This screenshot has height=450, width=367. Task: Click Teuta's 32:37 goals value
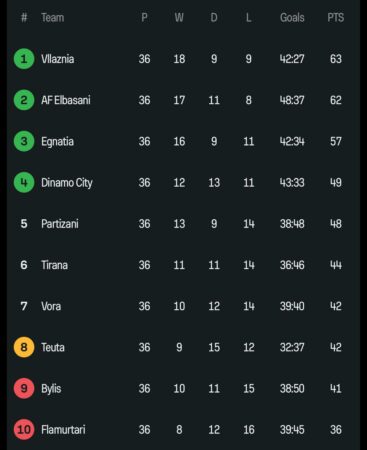(292, 347)
